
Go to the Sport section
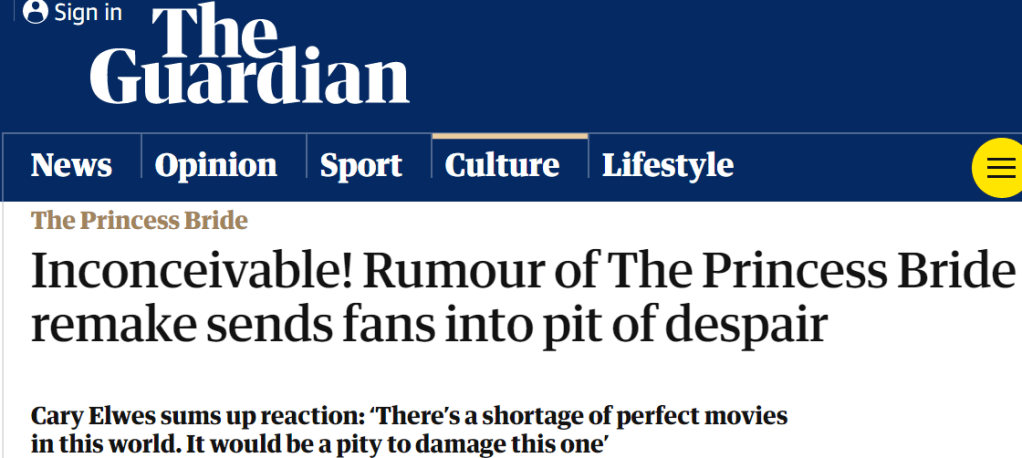[x=361, y=165]
